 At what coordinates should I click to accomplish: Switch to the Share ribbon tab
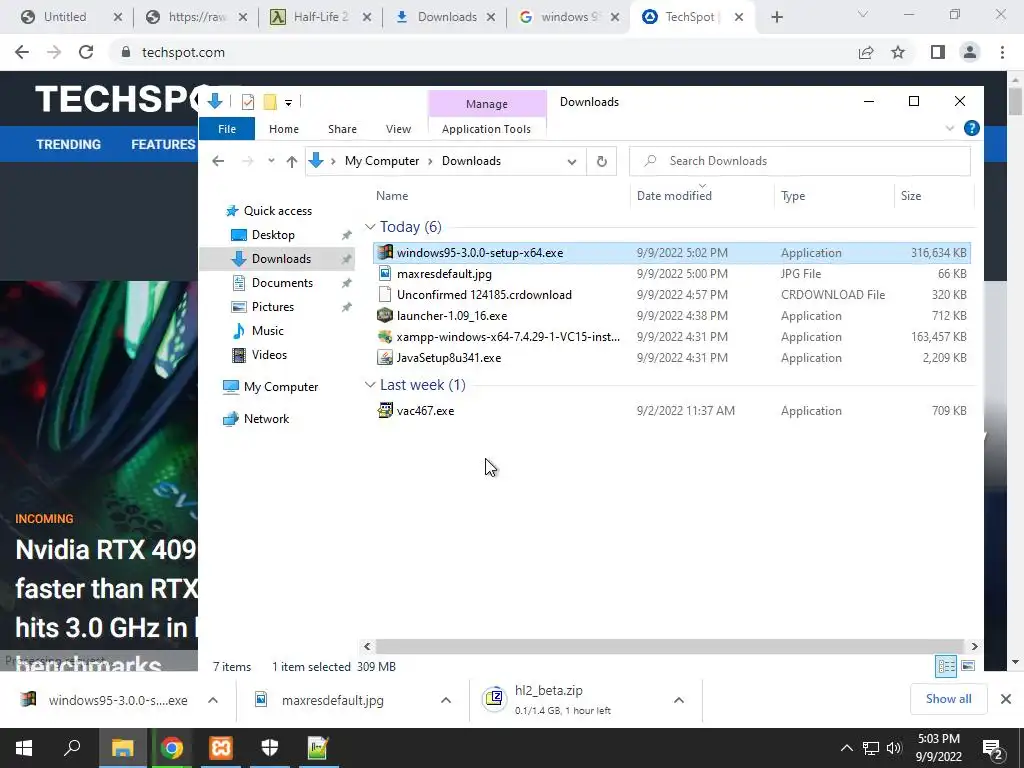click(342, 129)
